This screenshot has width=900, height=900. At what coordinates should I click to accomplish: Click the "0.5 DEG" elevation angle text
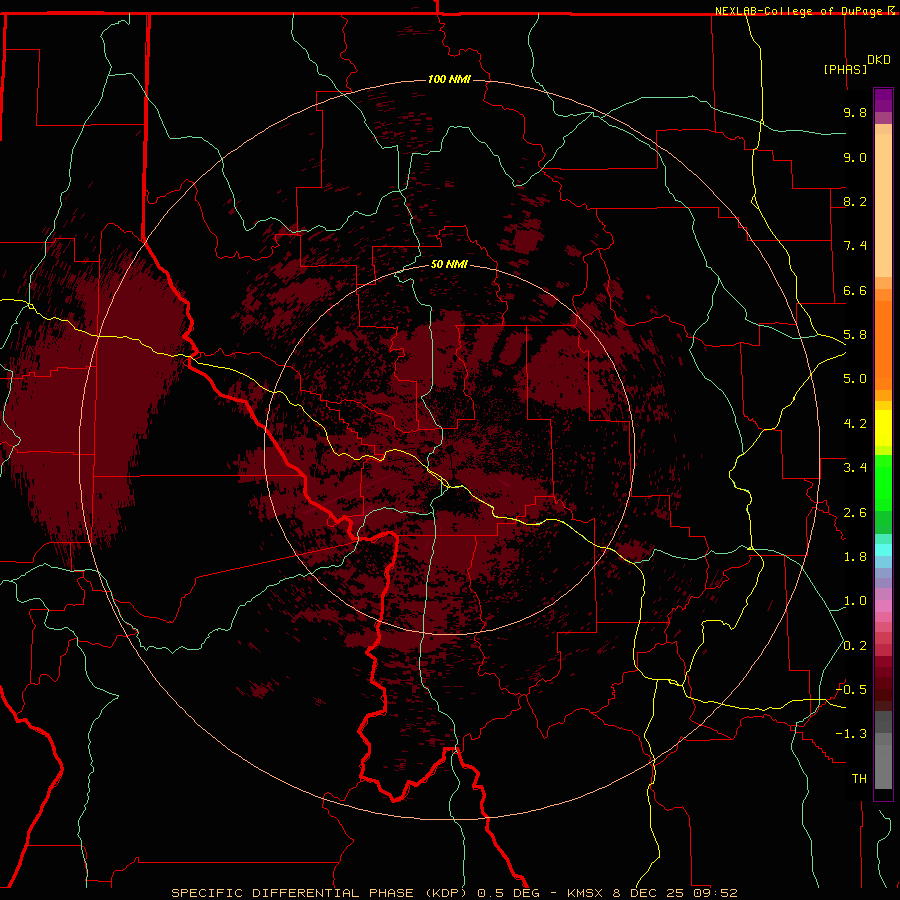(509, 893)
